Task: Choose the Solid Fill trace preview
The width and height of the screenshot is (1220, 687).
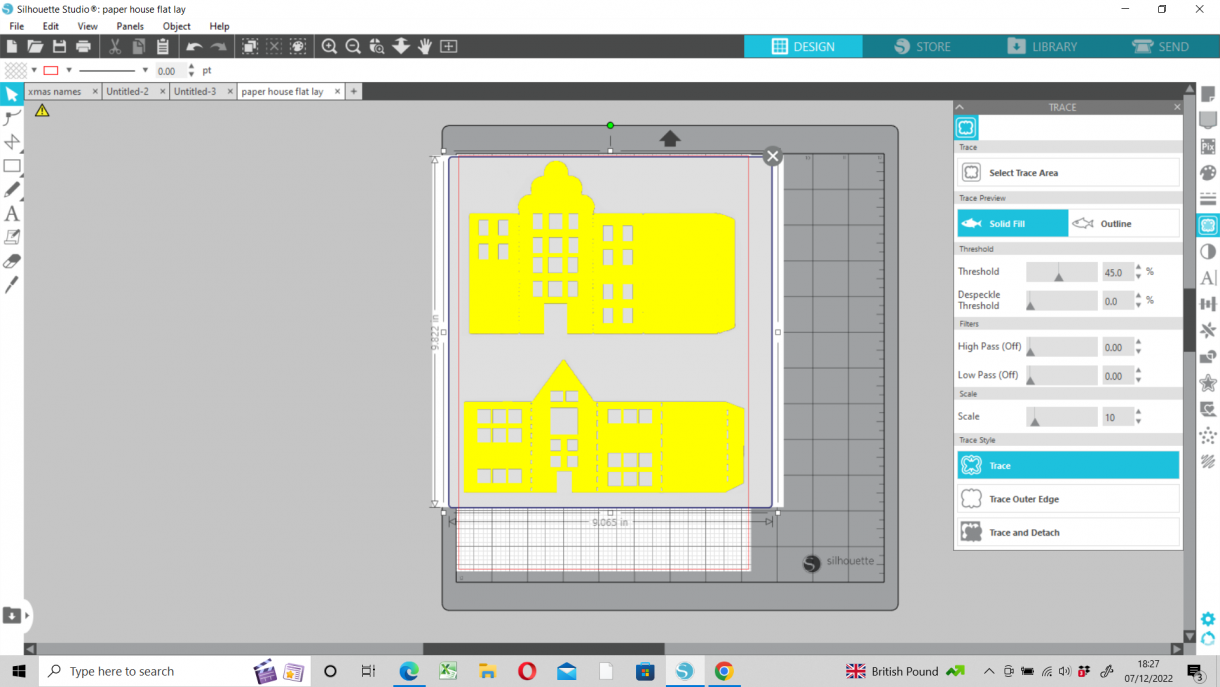Action: point(1013,223)
